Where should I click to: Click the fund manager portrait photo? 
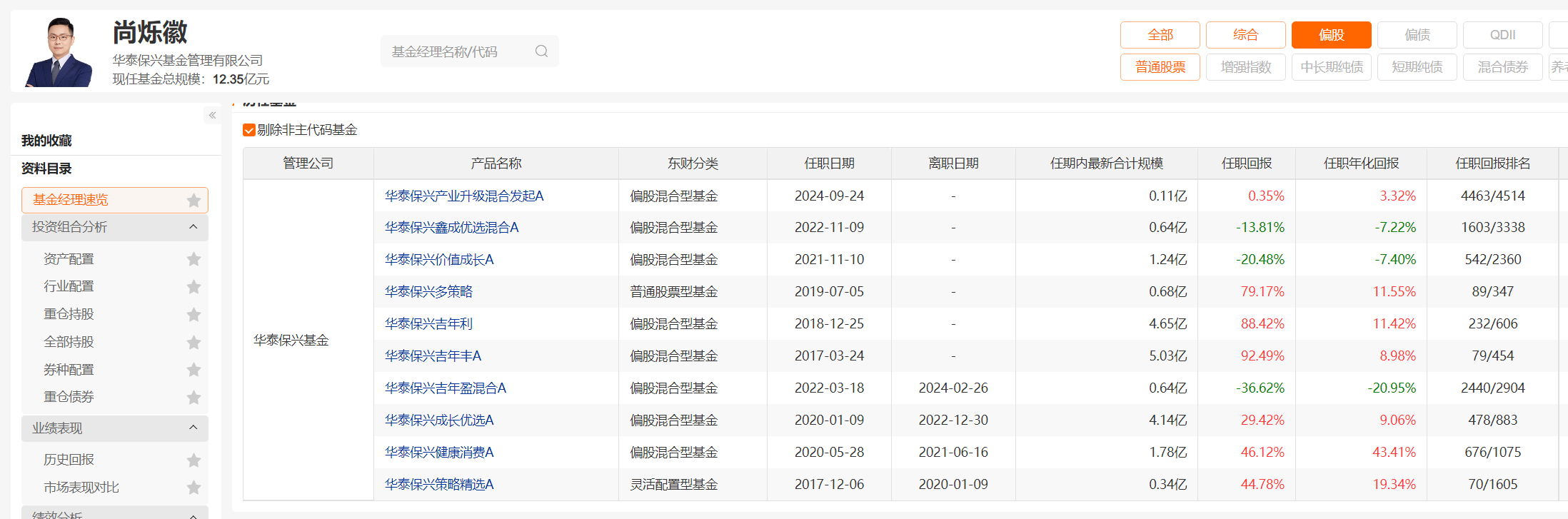(59, 52)
